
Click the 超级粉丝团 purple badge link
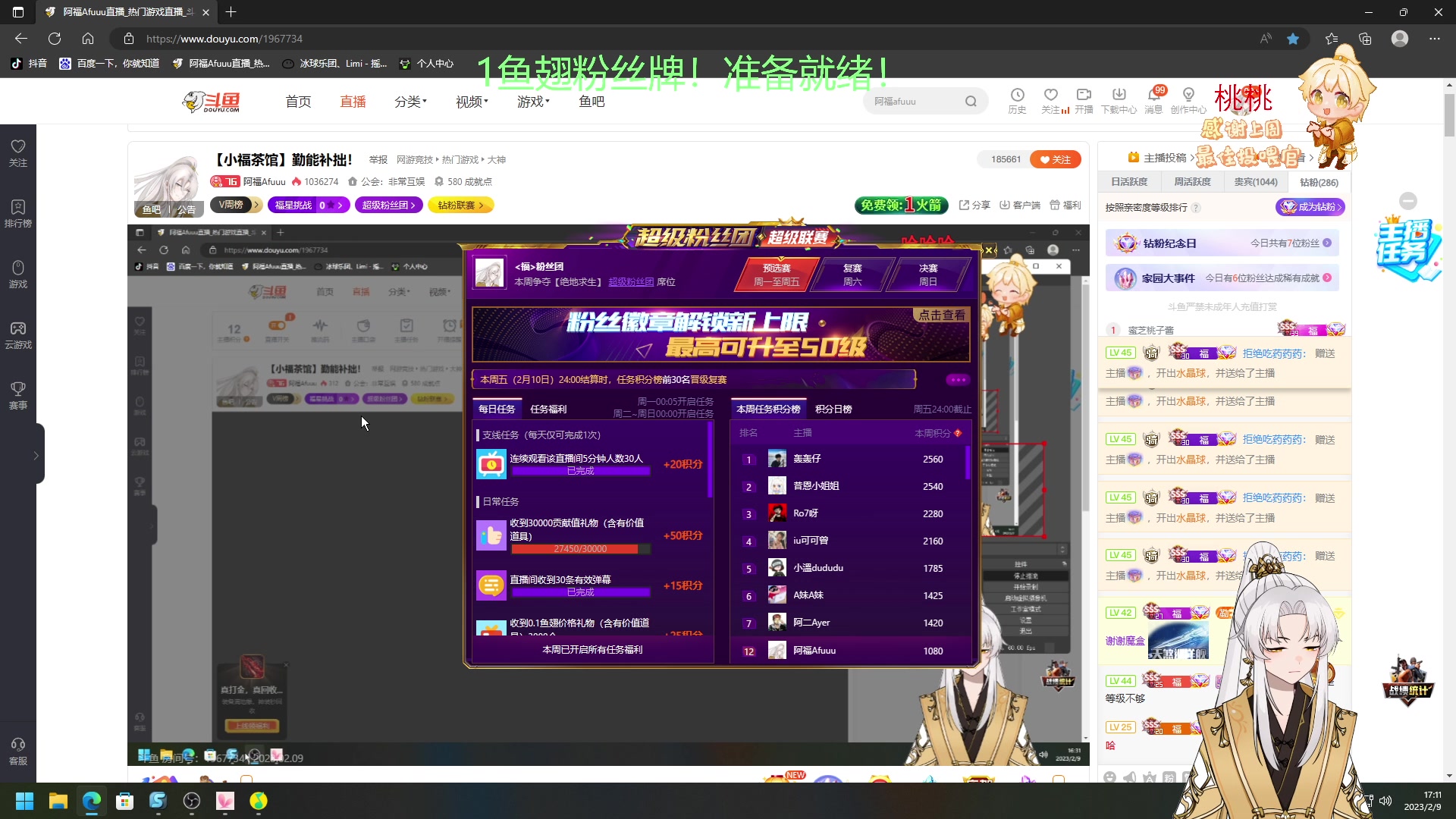point(388,205)
